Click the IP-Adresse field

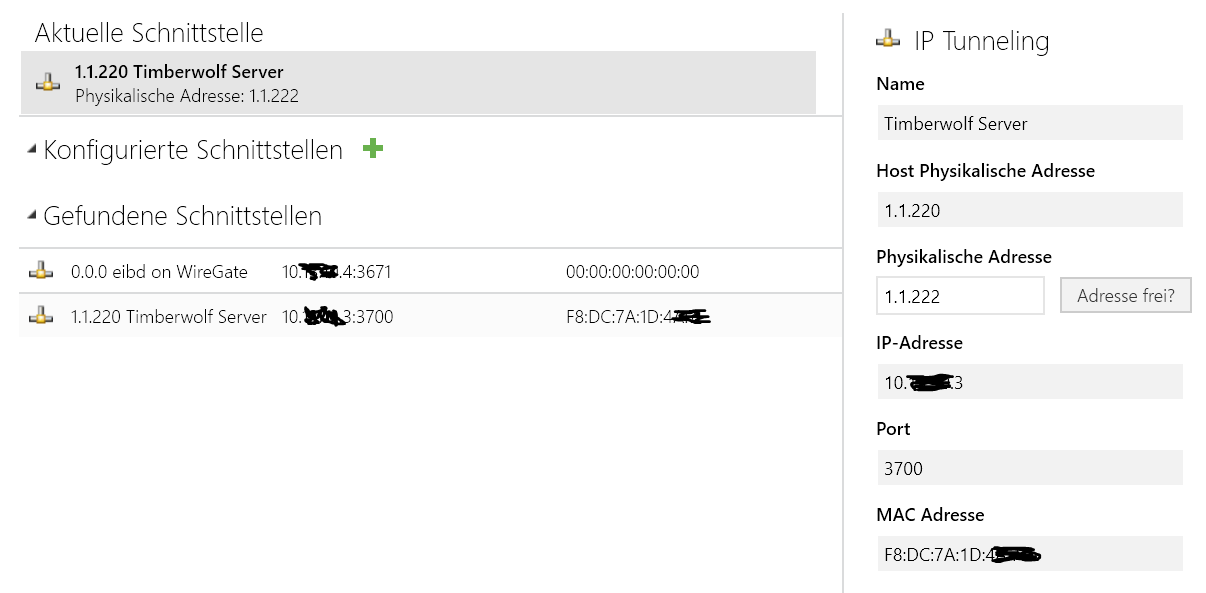[x=1029, y=382]
